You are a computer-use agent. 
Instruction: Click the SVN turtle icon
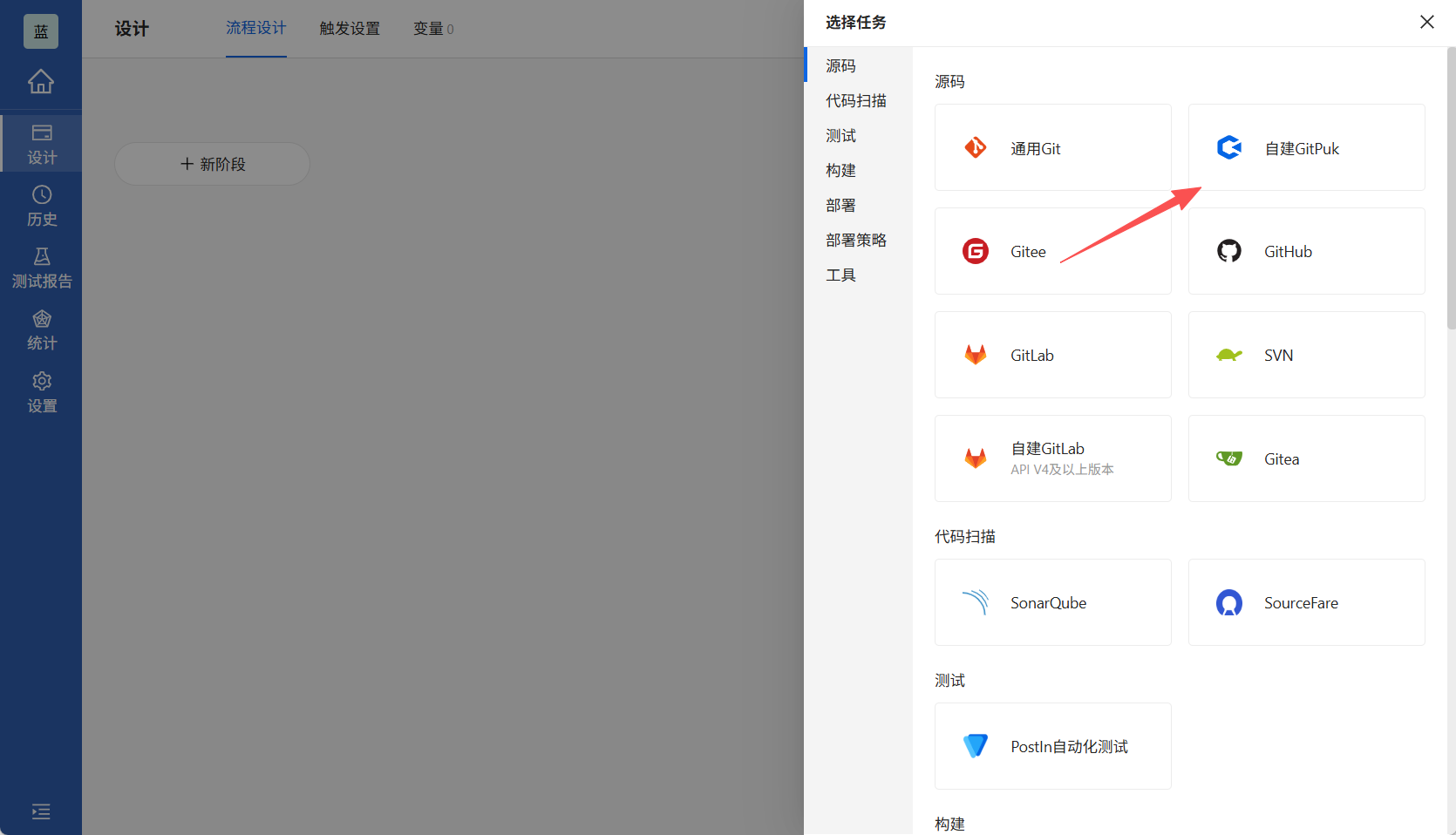[1229, 355]
